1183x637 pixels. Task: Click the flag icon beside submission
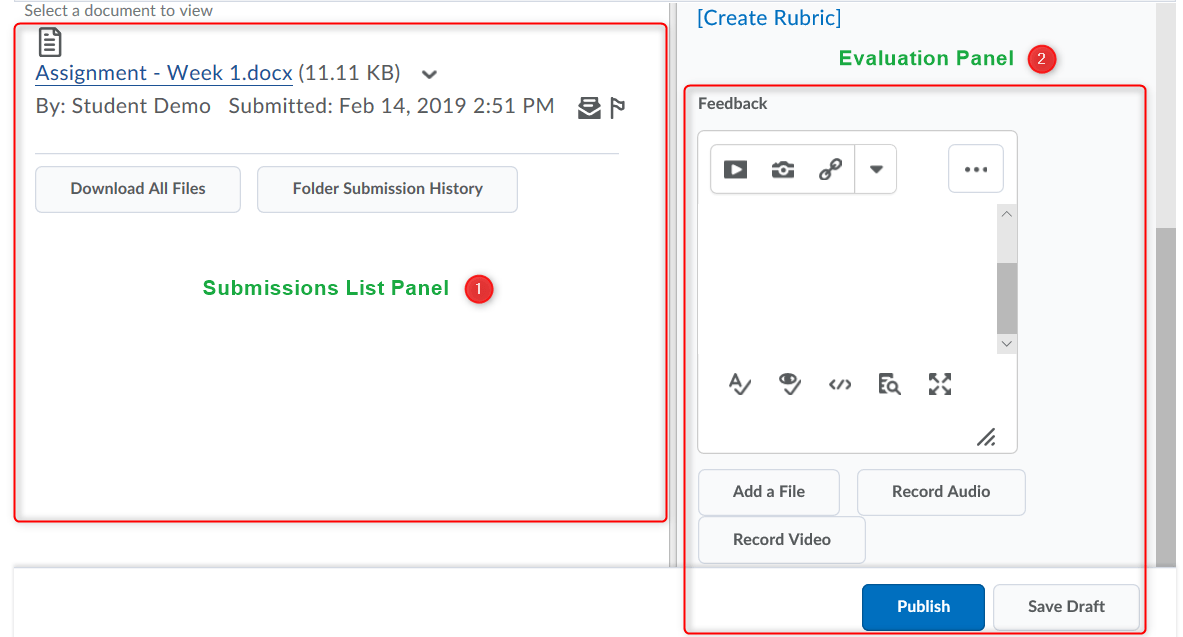click(x=617, y=108)
